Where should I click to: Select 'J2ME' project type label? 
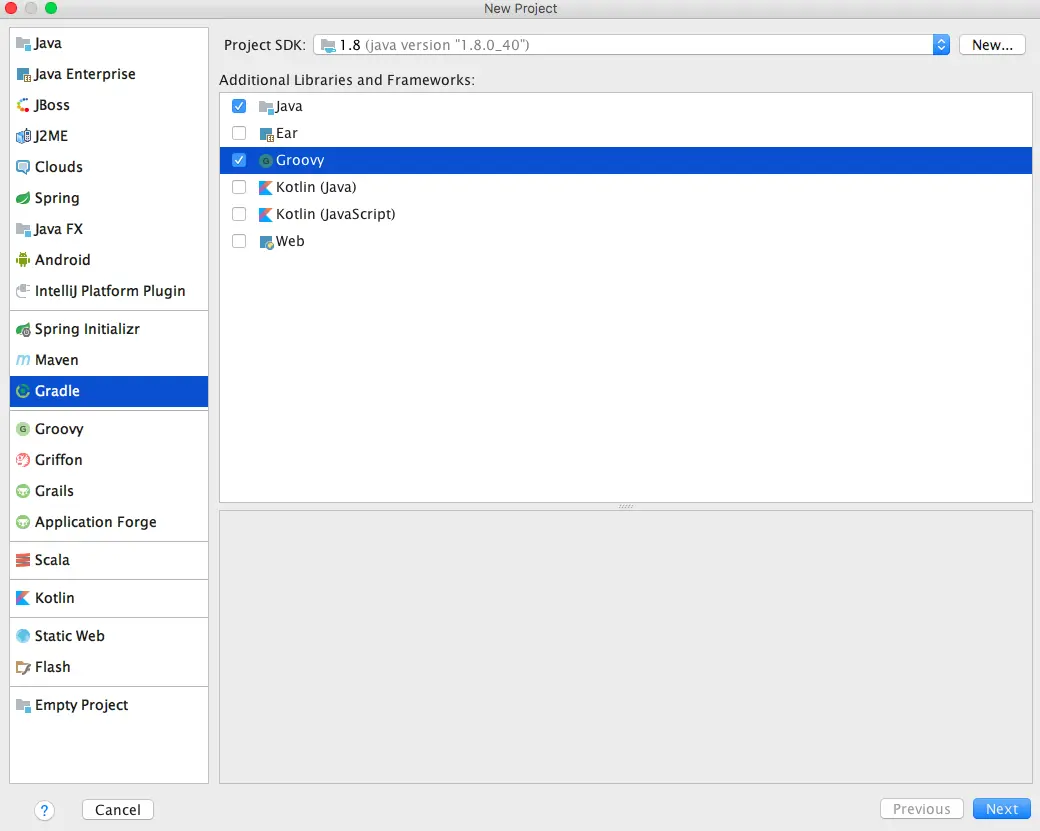tap(51, 136)
